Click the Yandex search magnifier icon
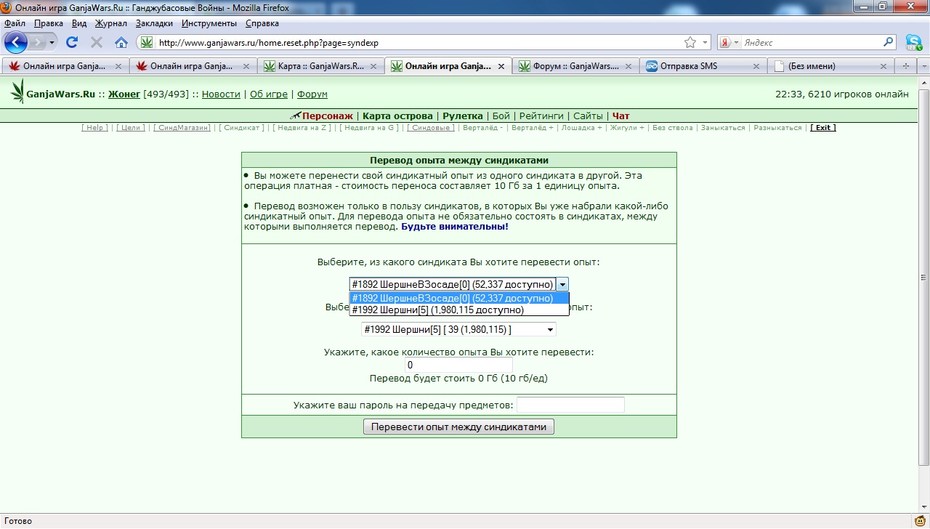This screenshot has height=529, width=930. tap(888, 42)
